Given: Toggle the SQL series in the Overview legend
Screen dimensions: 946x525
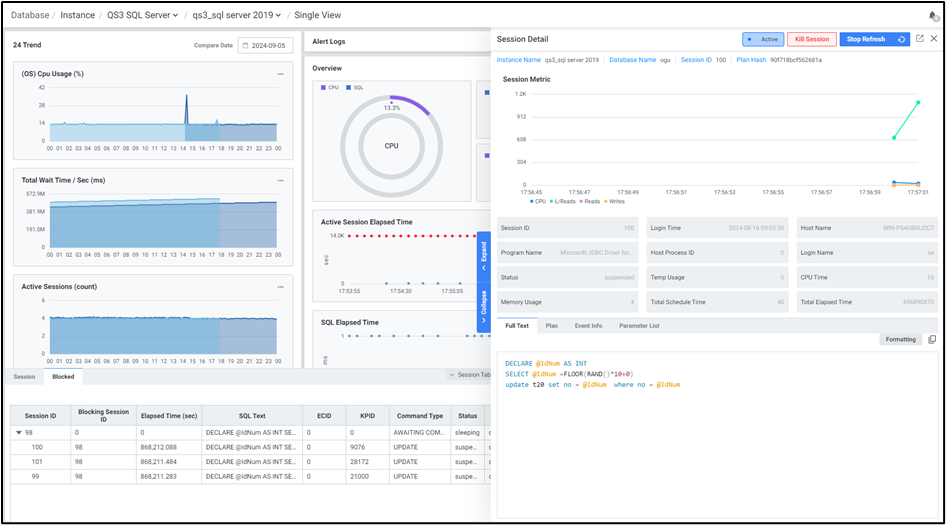Looking at the screenshot, I should (354, 88).
